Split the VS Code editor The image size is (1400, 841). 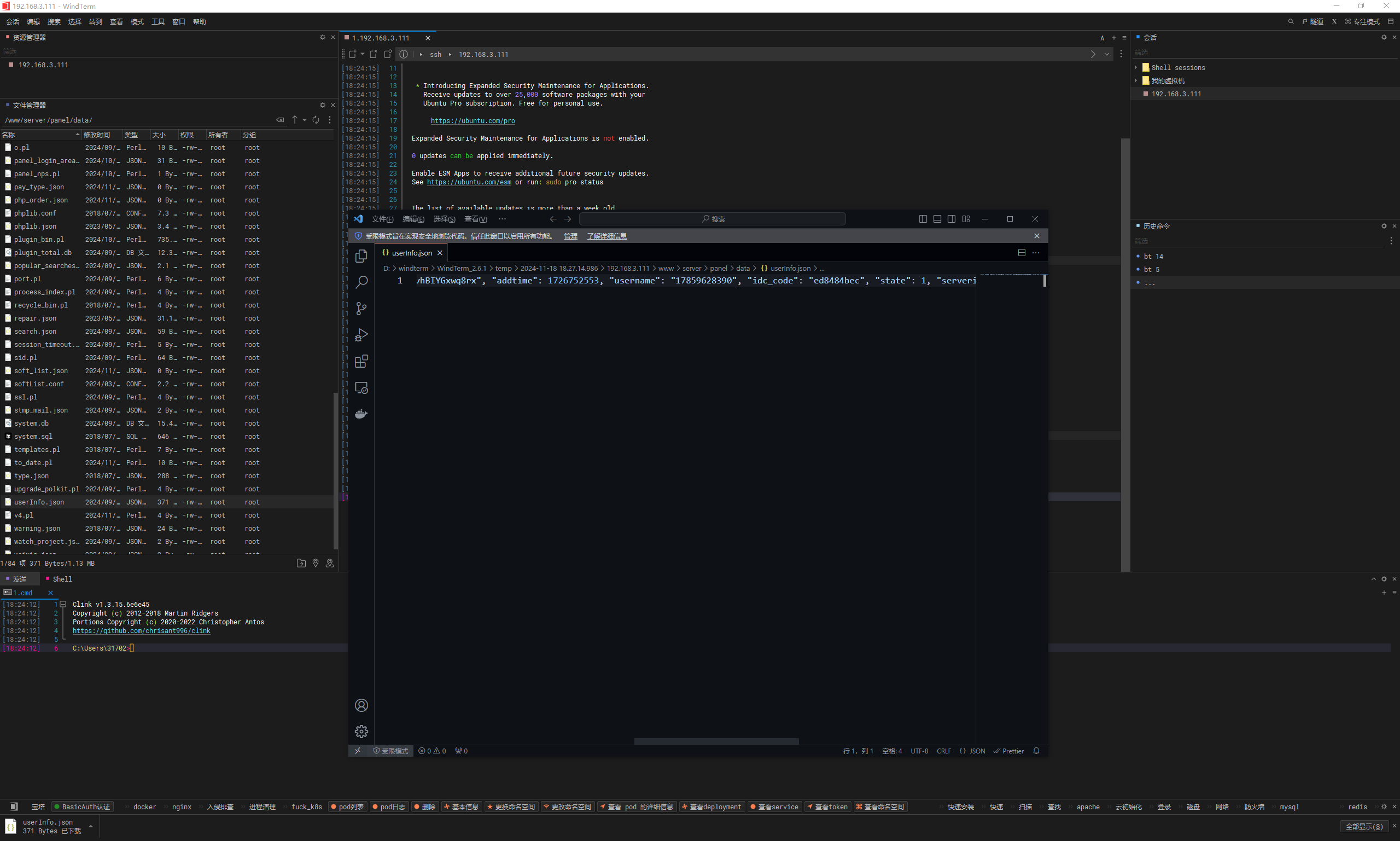point(1022,253)
